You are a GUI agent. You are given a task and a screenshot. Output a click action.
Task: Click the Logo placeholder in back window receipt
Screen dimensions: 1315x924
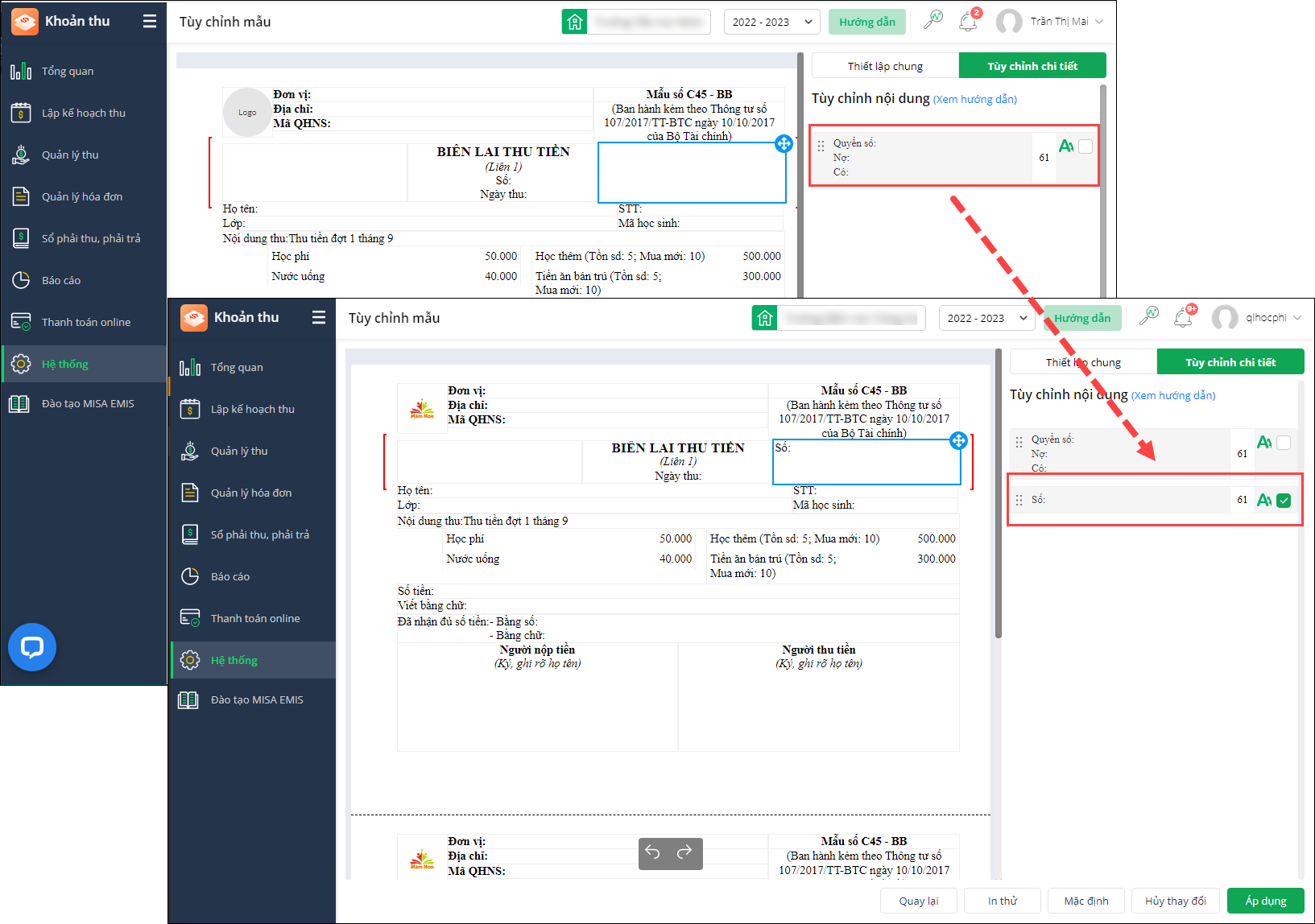pyautogui.click(x=247, y=112)
